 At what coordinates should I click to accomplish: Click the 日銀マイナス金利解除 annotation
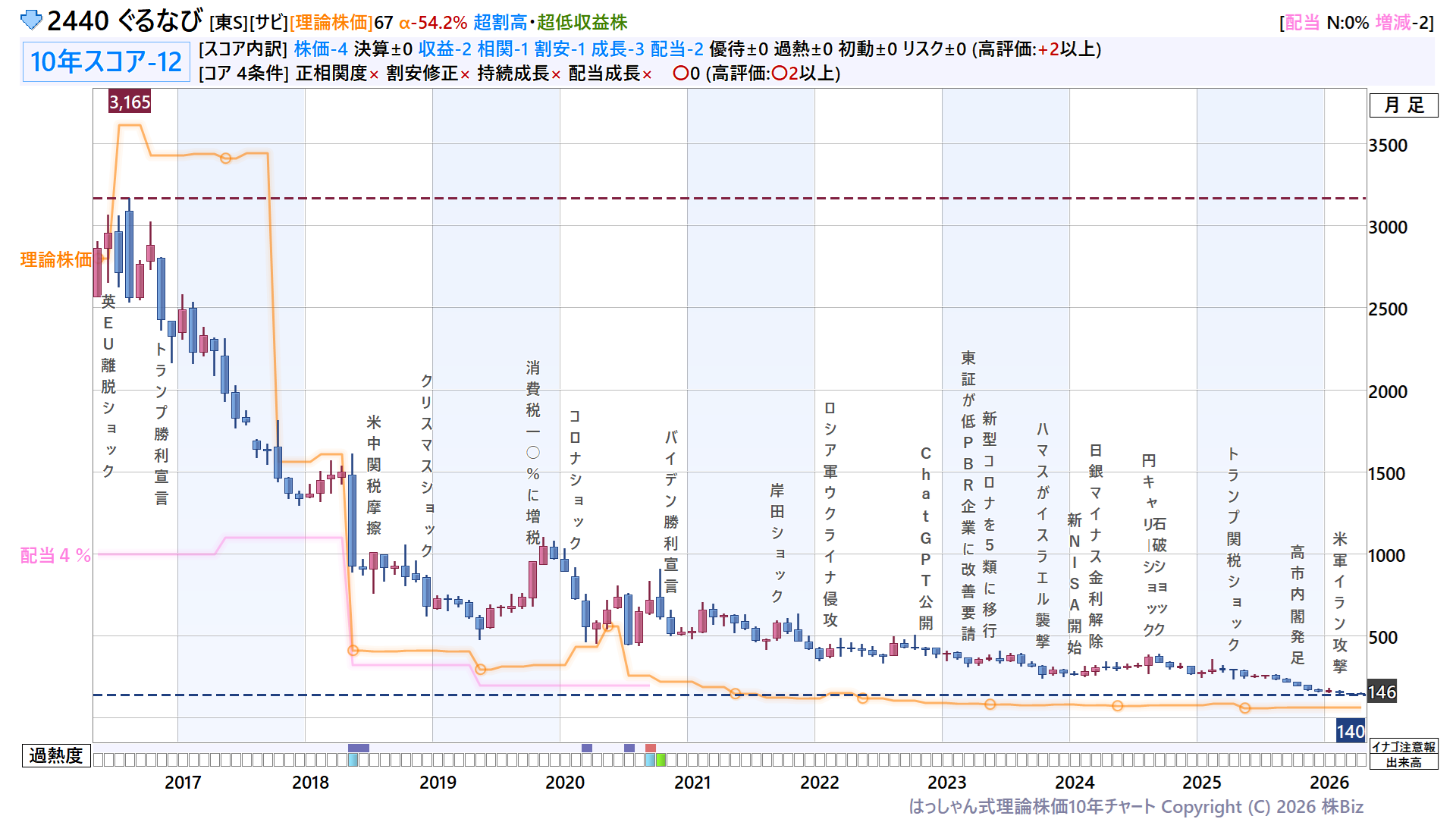click(1096, 546)
